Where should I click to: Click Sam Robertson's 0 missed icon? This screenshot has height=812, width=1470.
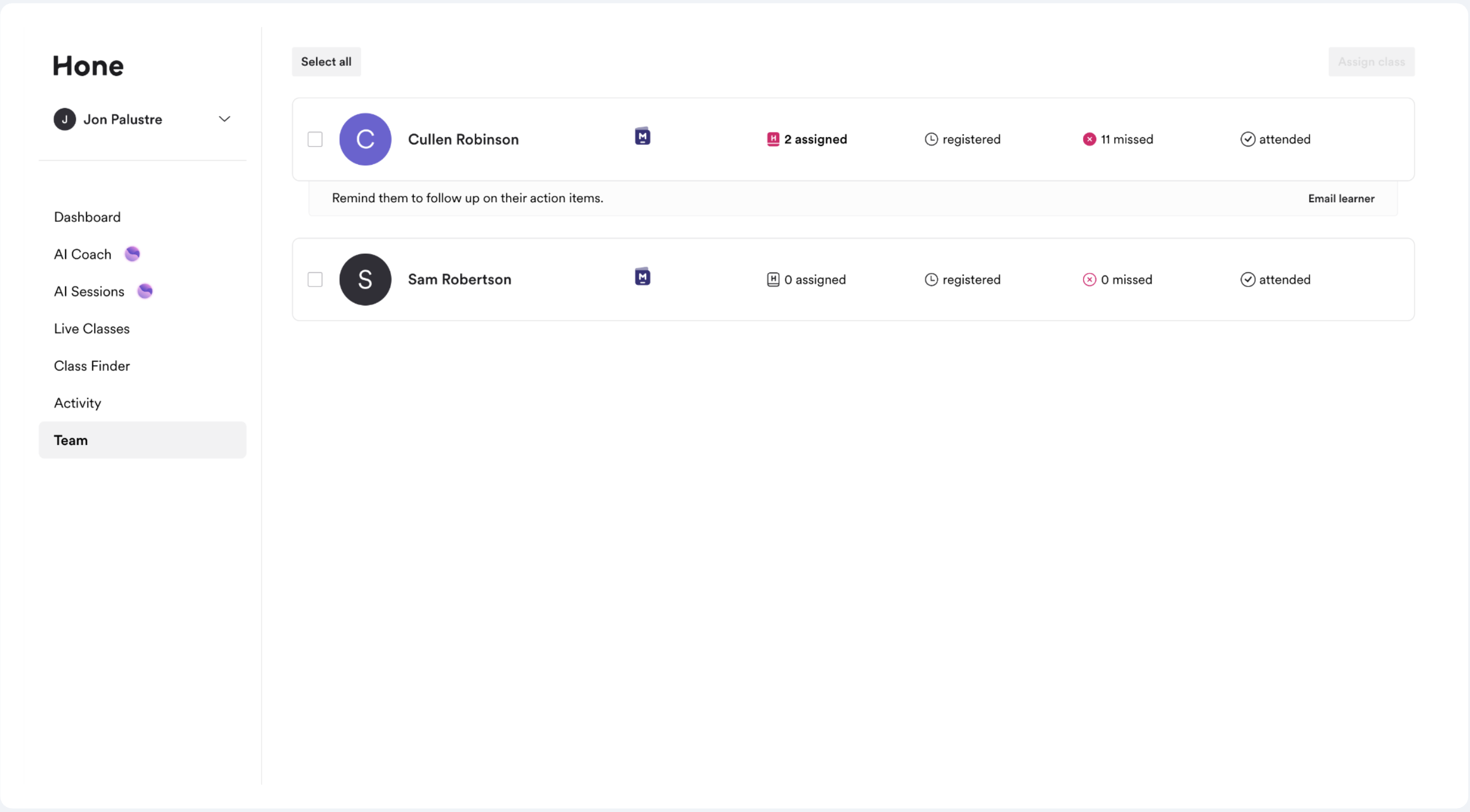1089,280
